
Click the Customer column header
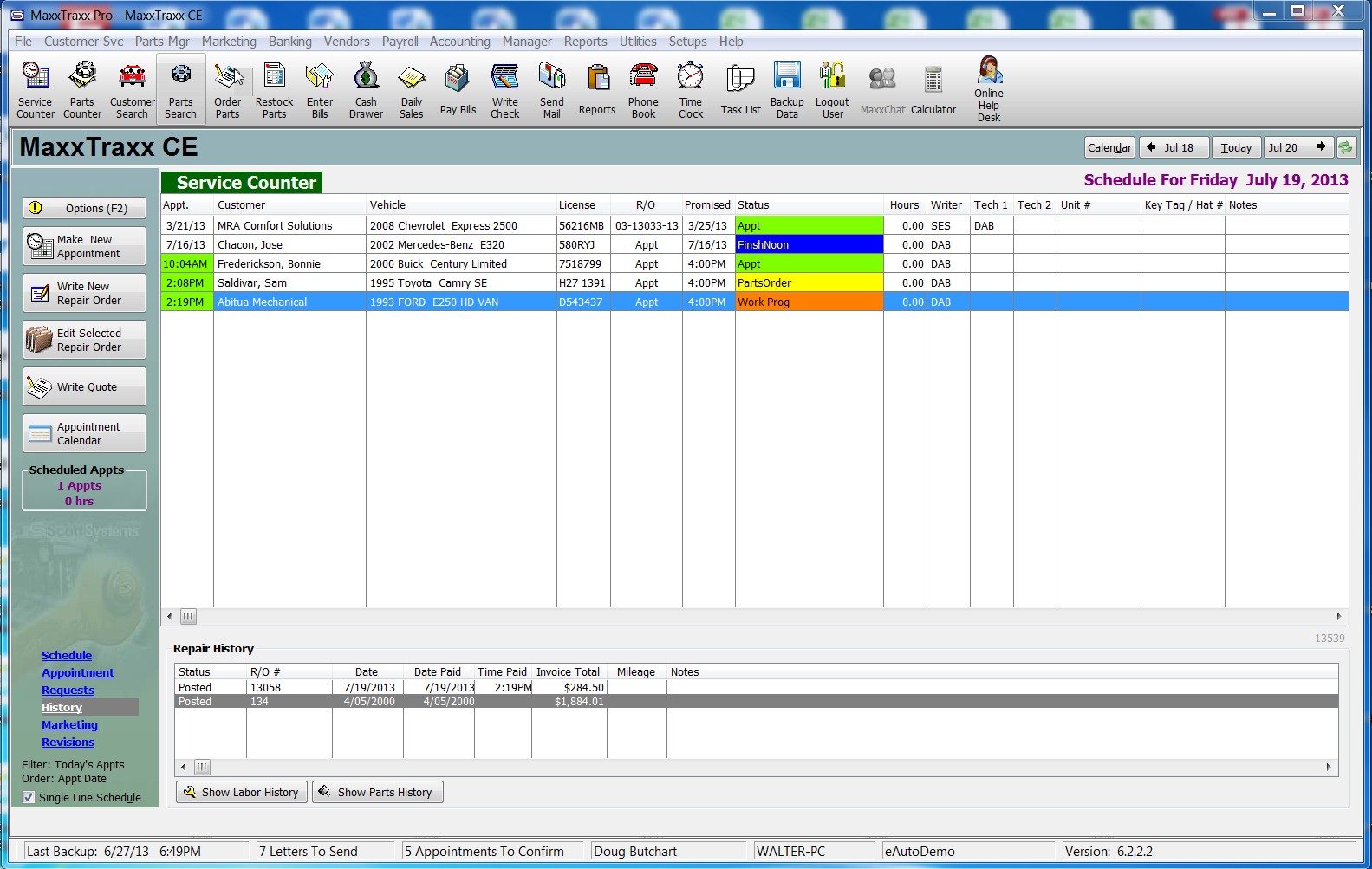pos(289,205)
